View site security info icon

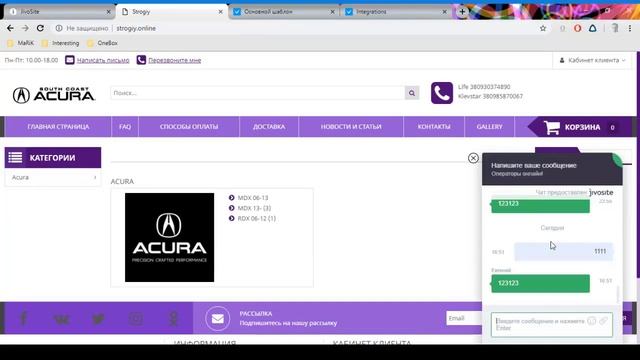pos(59,28)
